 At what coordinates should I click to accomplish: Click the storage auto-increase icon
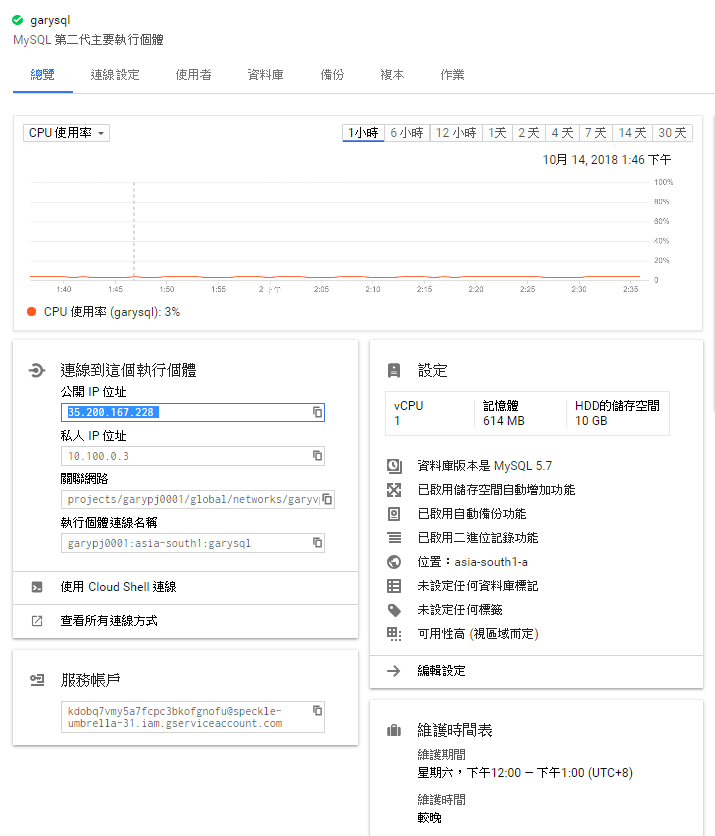(394, 490)
